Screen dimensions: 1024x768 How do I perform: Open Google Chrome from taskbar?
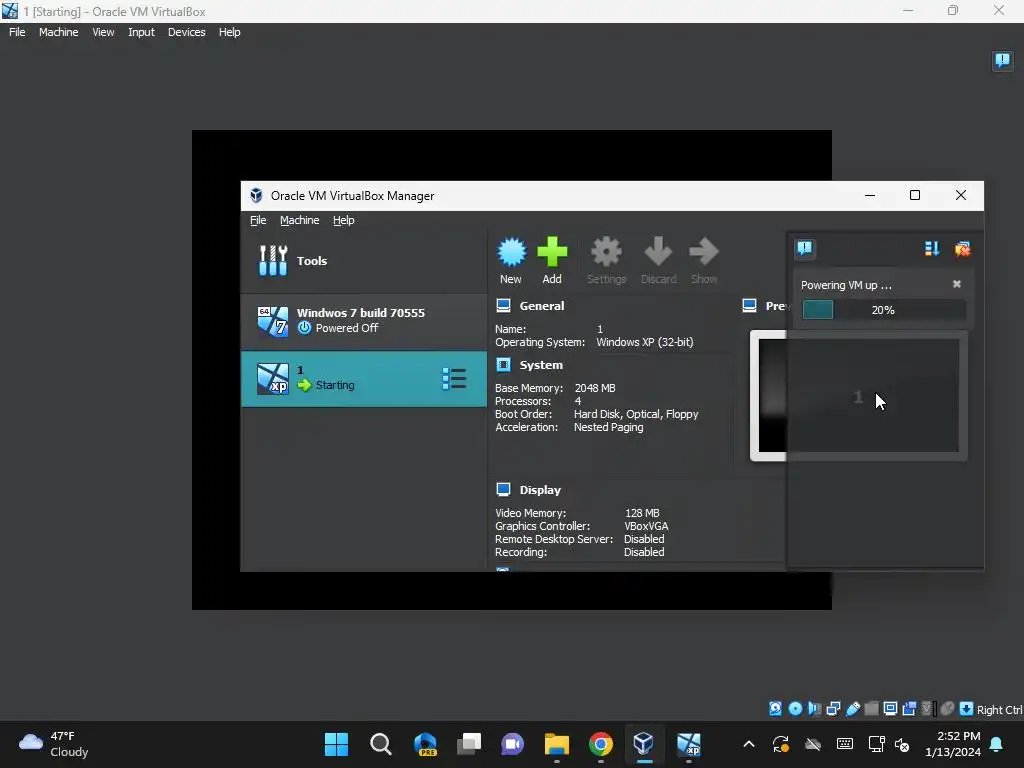[x=601, y=744]
